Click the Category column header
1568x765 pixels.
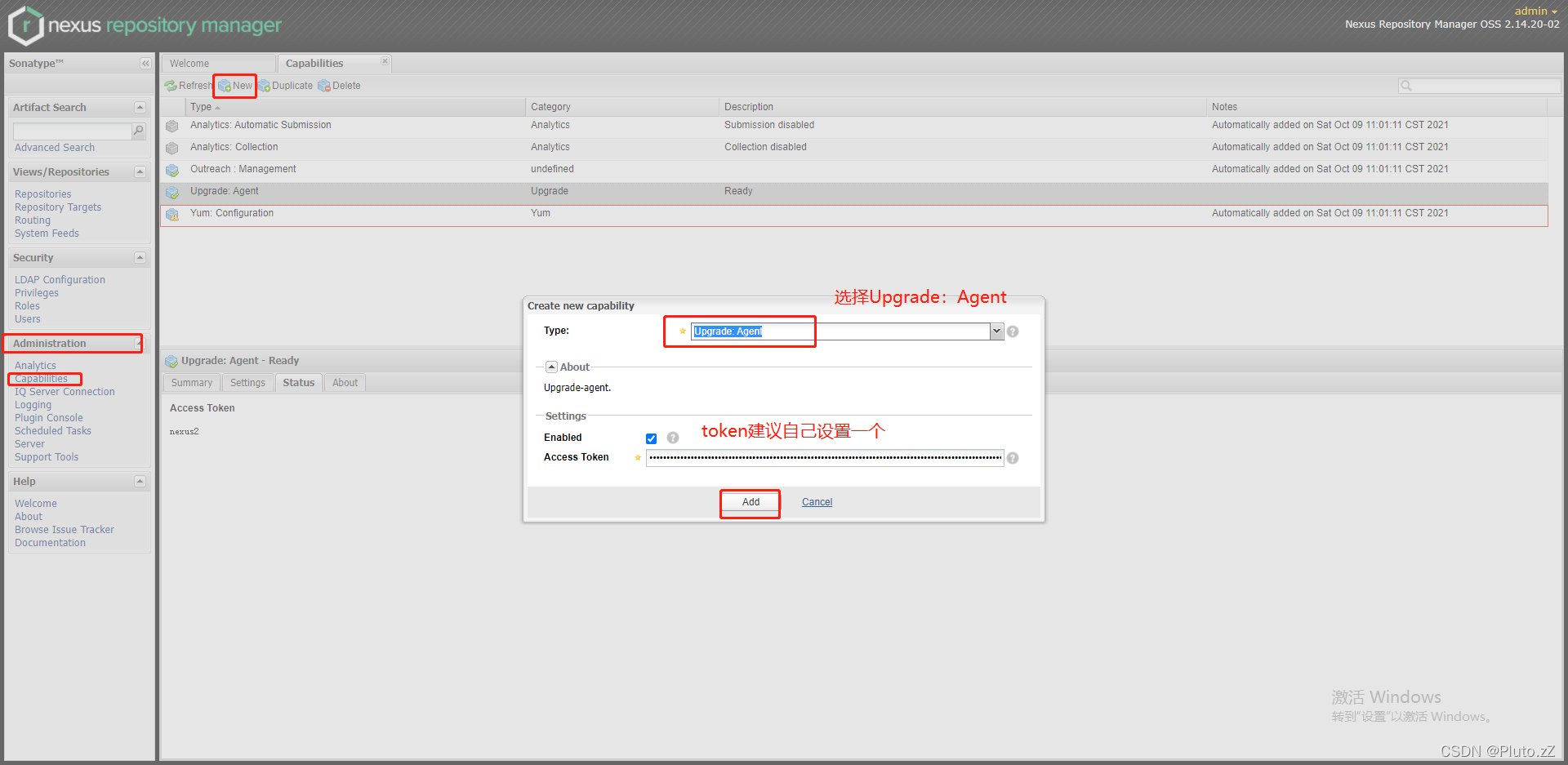[x=621, y=107]
